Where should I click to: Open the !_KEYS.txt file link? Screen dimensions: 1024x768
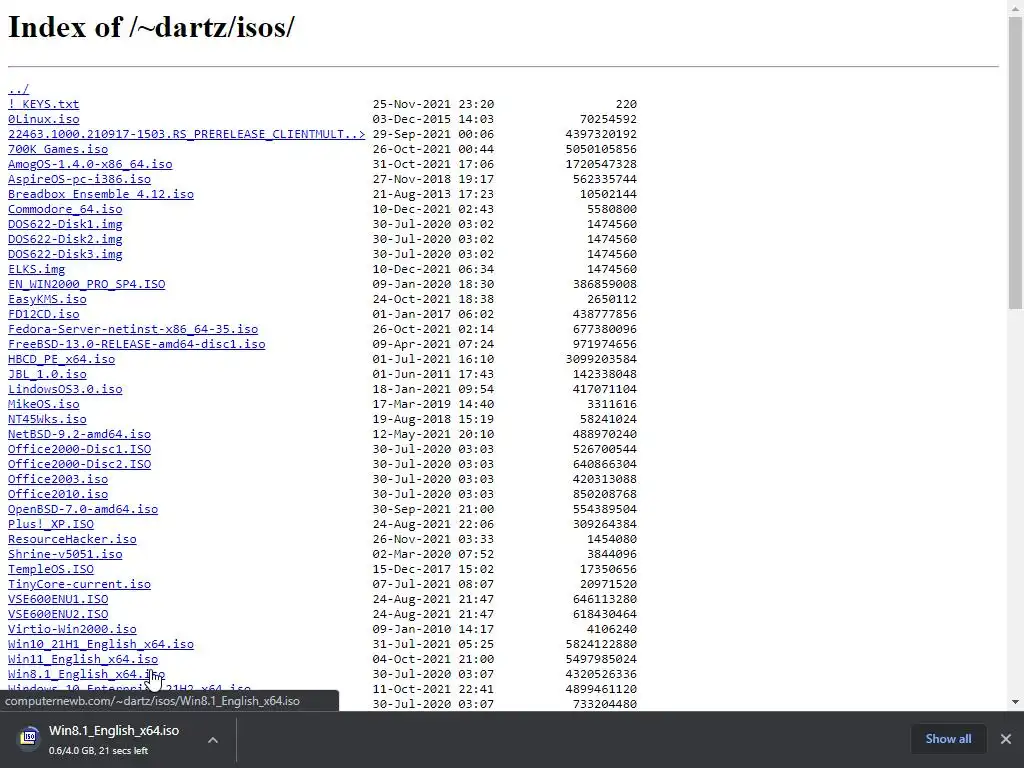click(44, 104)
